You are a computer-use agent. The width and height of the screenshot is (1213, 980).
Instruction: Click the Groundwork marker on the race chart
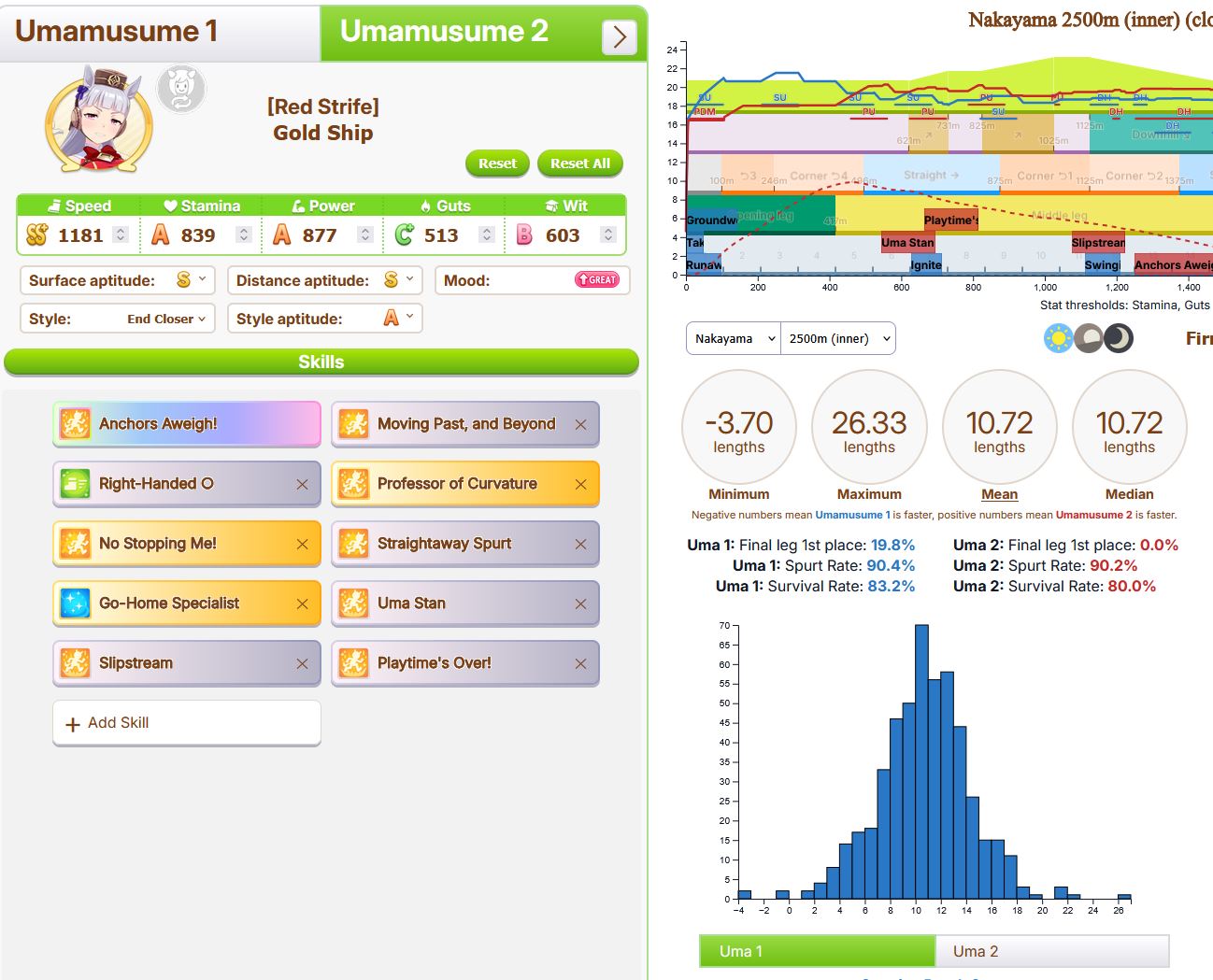[712, 220]
